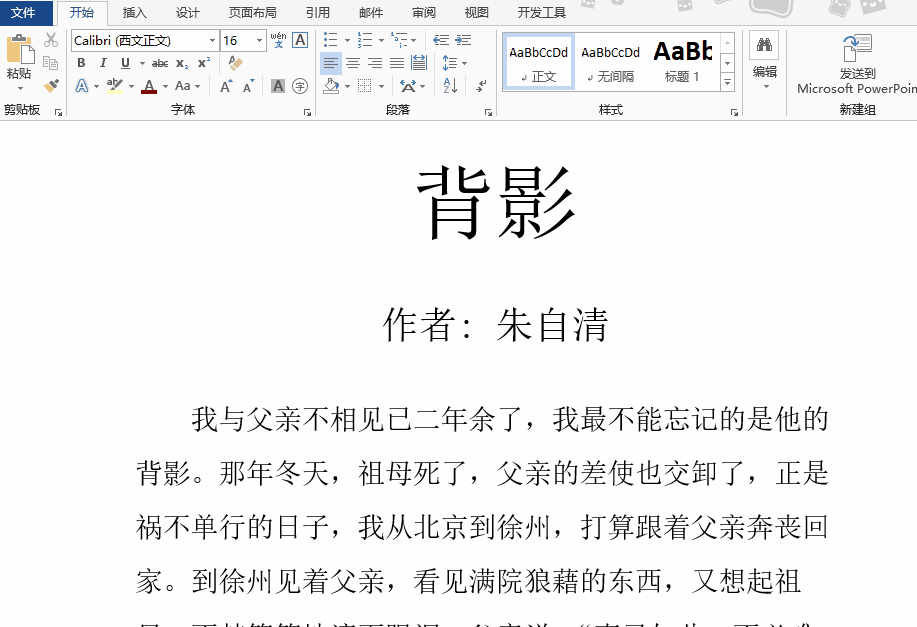Apply the 正文 Normal style
This screenshot has height=627, width=917.
(x=539, y=62)
